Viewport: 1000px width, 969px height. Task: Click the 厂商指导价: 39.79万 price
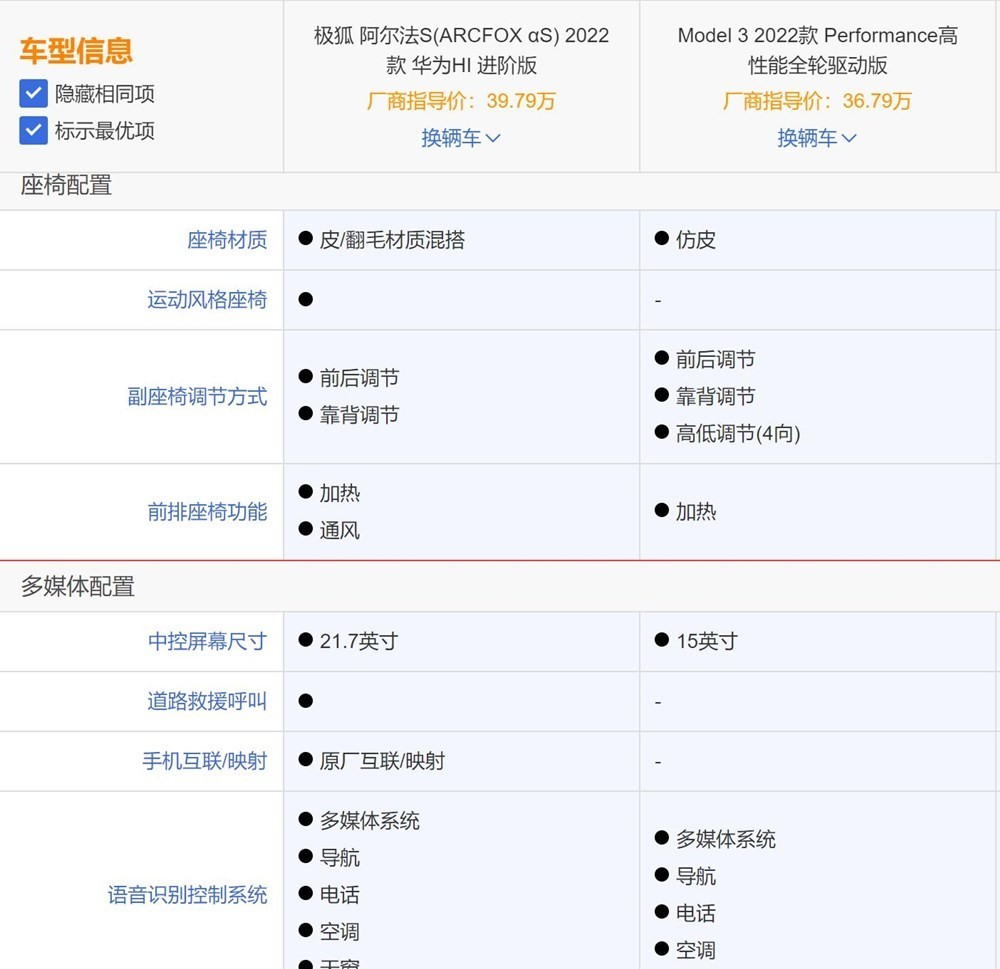coord(461,101)
